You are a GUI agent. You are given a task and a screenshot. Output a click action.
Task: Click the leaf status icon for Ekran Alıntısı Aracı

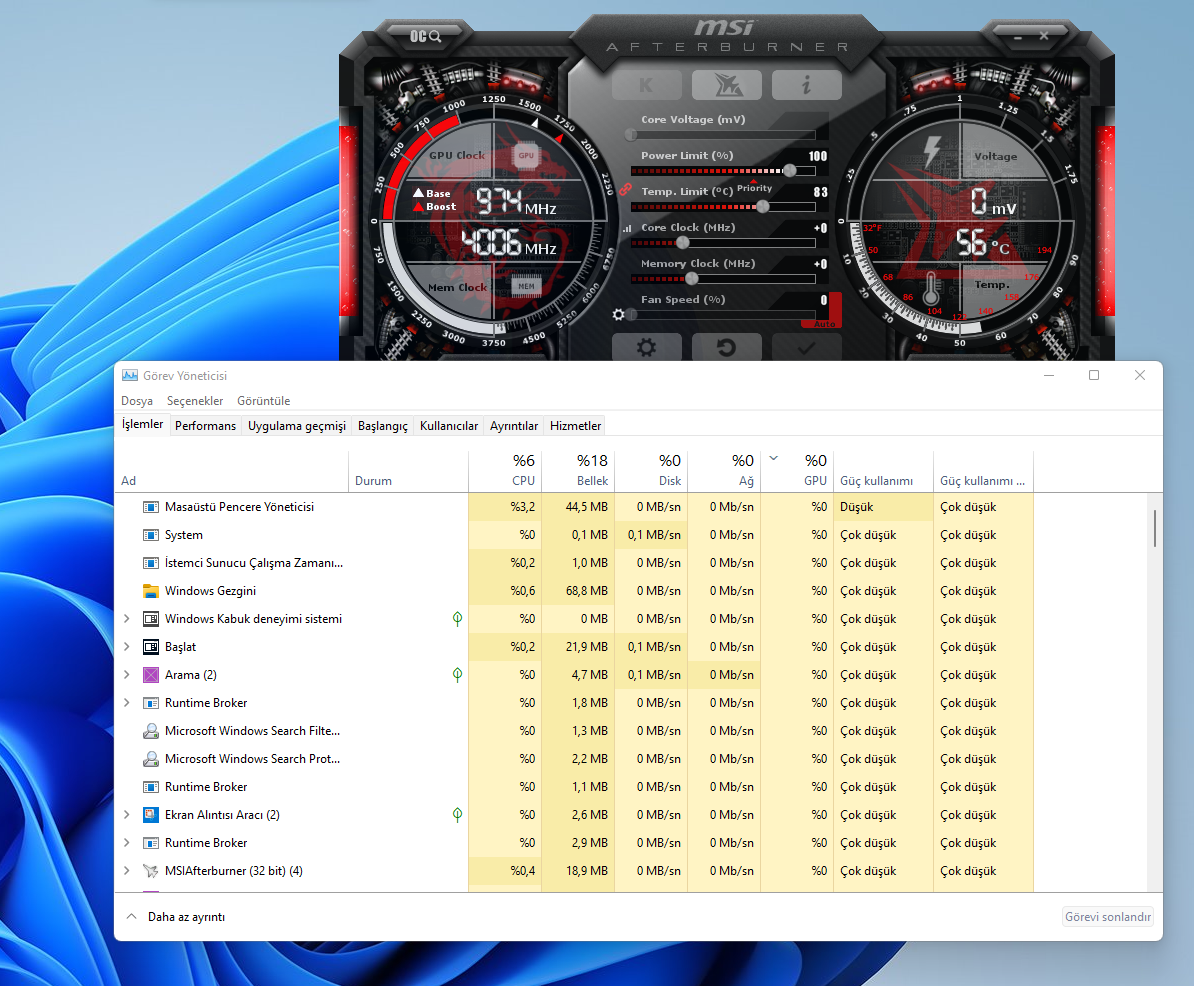457,815
